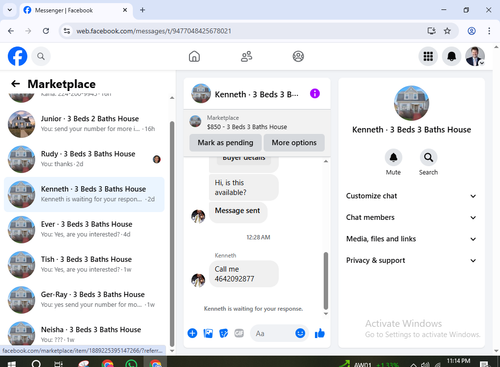
Task: Click Mark as pending button
Action: pyautogui.click(x=225, y=143)
